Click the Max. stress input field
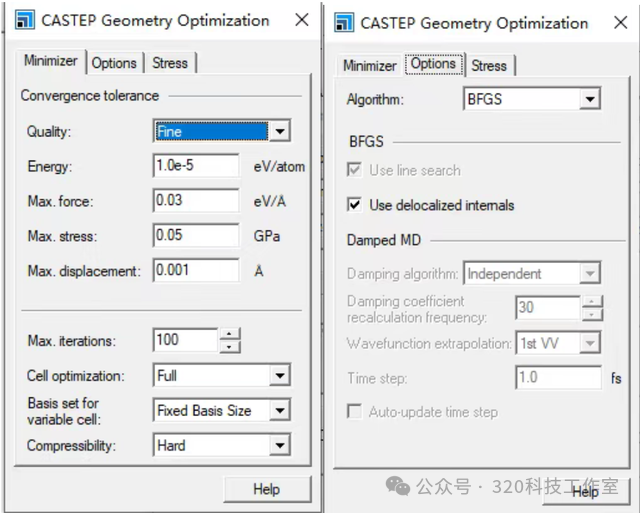640x513 pixels. point(196,235)
